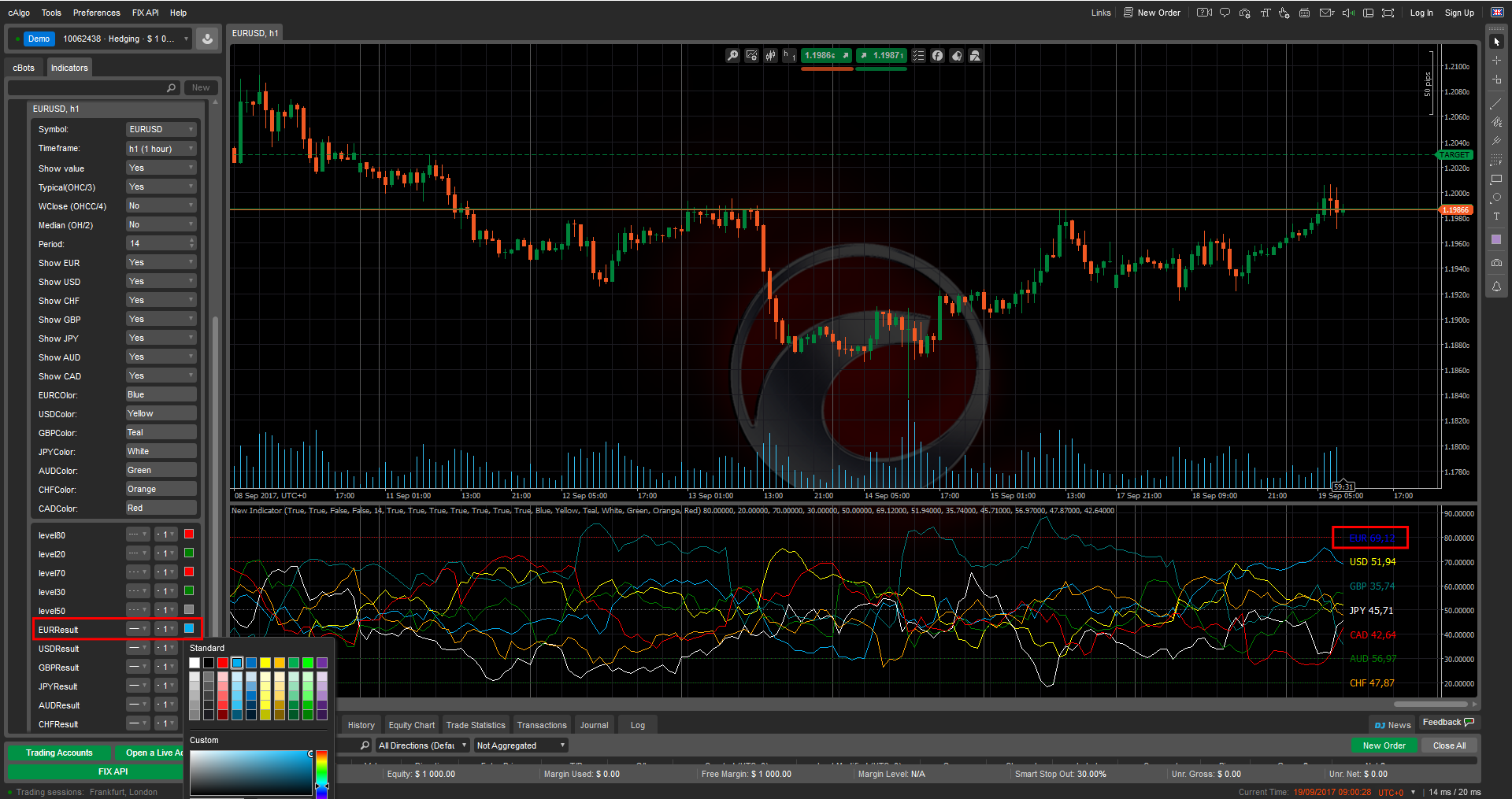Screen dimensions: 1512x799
Task: Open the Symbol EURUSD dropdown
Action: point(161,129)
